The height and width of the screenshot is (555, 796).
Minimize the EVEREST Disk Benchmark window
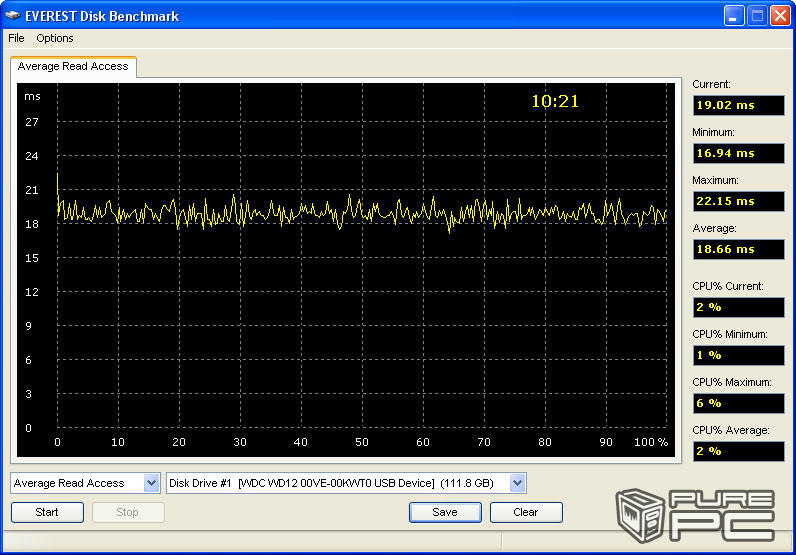(x=734, y=16)
